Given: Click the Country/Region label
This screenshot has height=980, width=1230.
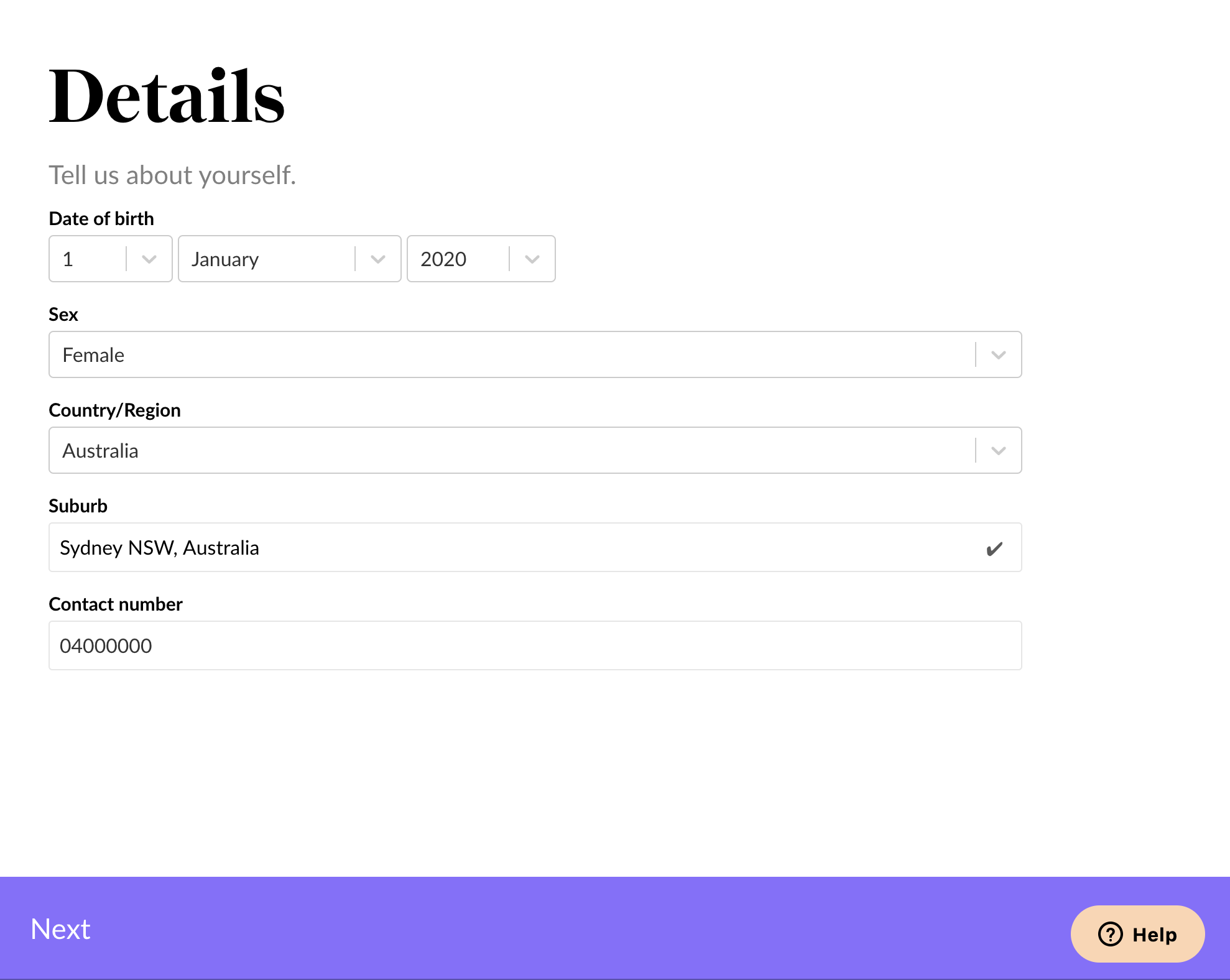Looking at the screenshot, I should click(x=115, y=410).
